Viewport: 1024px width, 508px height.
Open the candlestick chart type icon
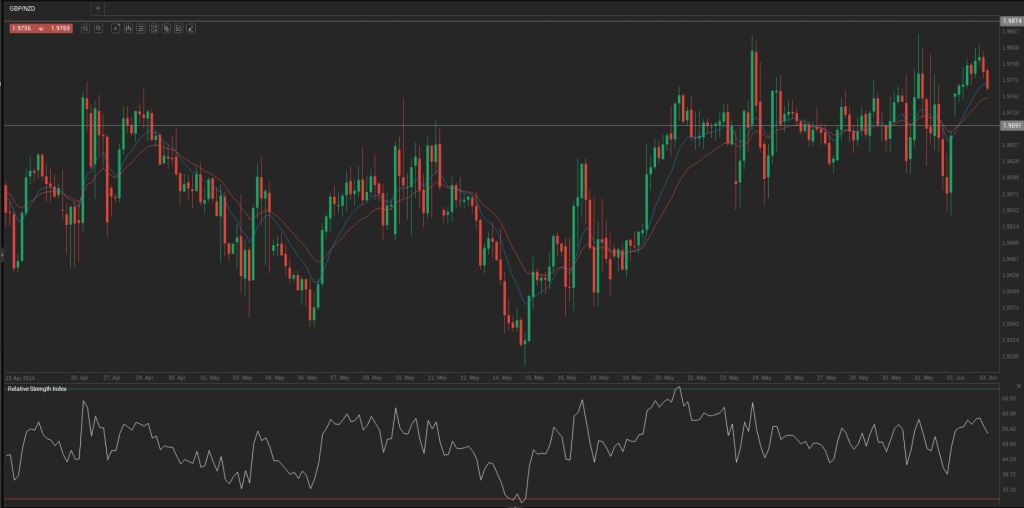point(128,28)
